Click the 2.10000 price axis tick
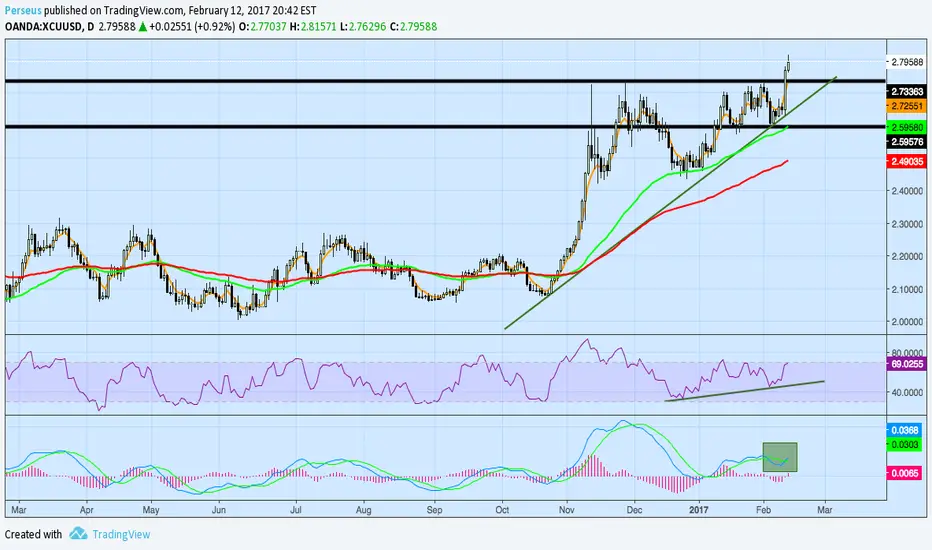Image resolution: width=932 pixels, height=550 pixels. 907,290
